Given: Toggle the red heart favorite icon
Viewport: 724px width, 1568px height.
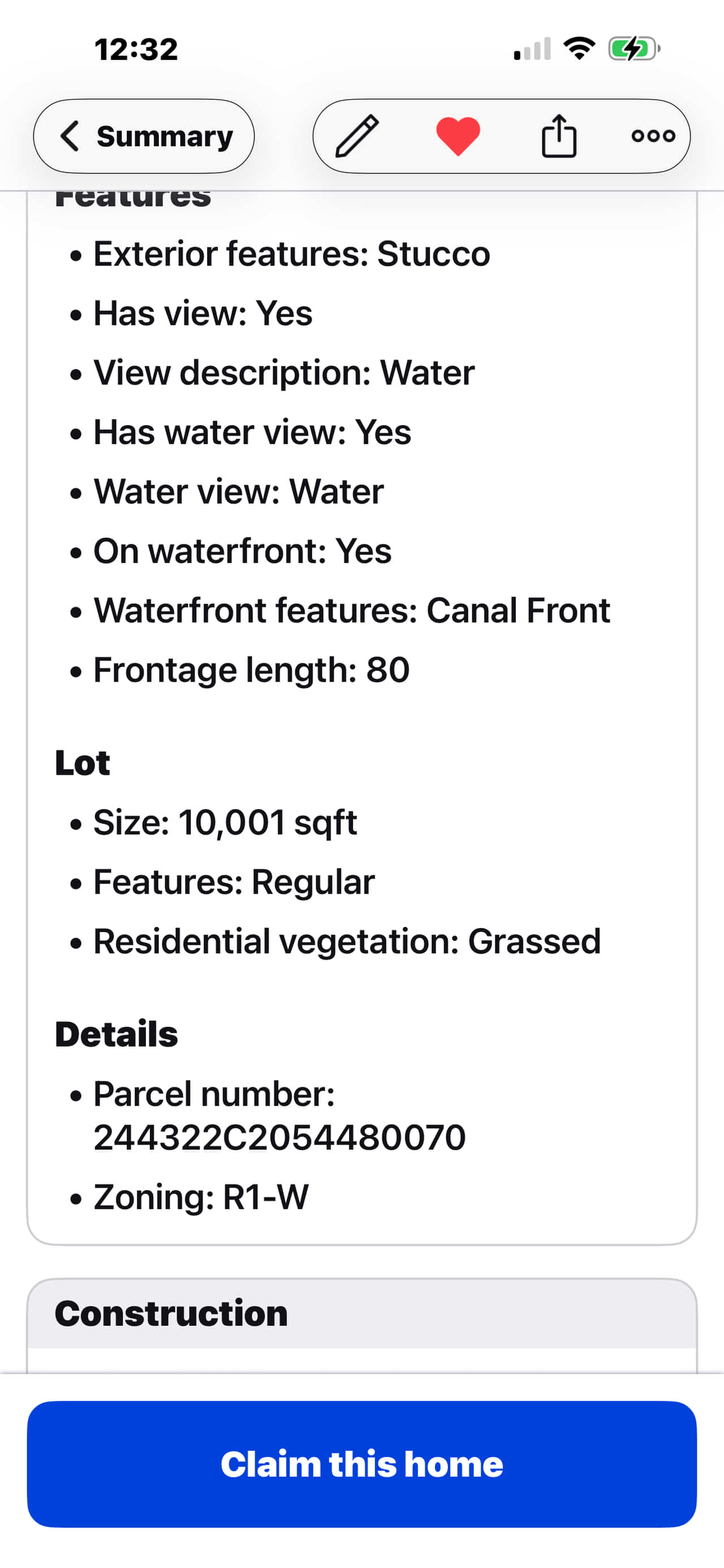Looking at the screenshot, I should (458, 136).
